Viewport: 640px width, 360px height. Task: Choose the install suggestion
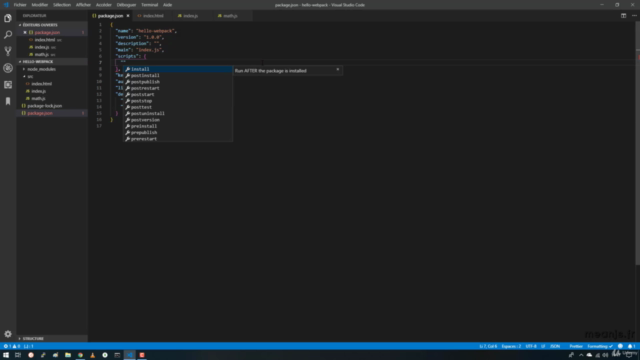(x=178, y=69)
